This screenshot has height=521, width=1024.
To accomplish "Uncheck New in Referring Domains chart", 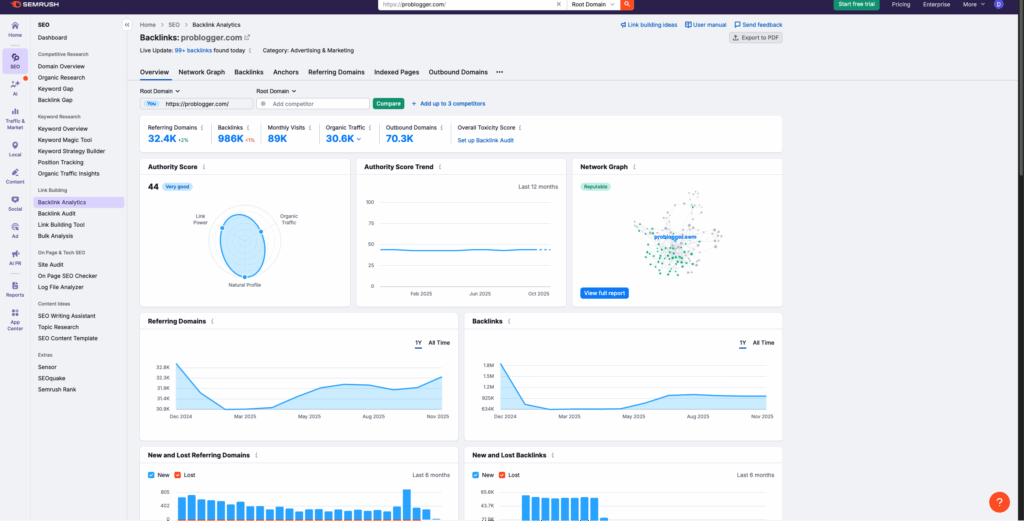I will (152, 475).
